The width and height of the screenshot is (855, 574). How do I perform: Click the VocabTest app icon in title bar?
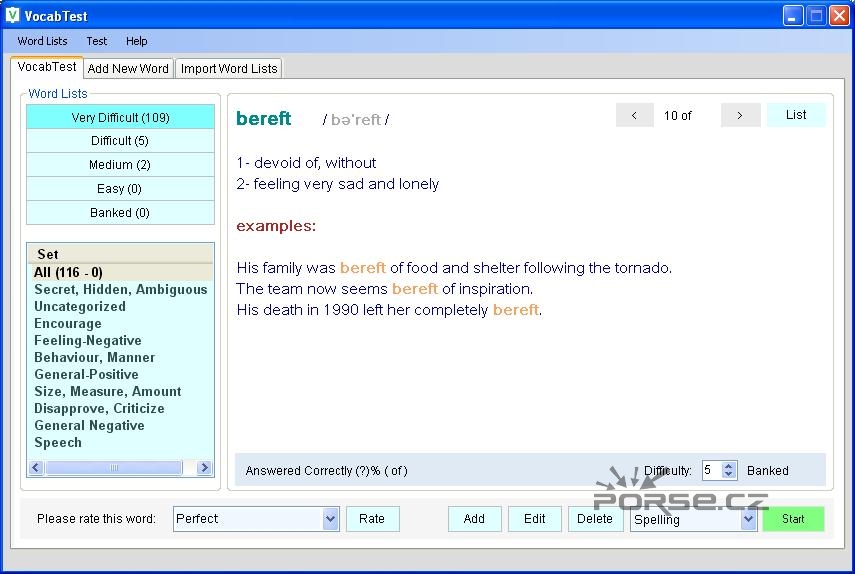tap(13, 15)
